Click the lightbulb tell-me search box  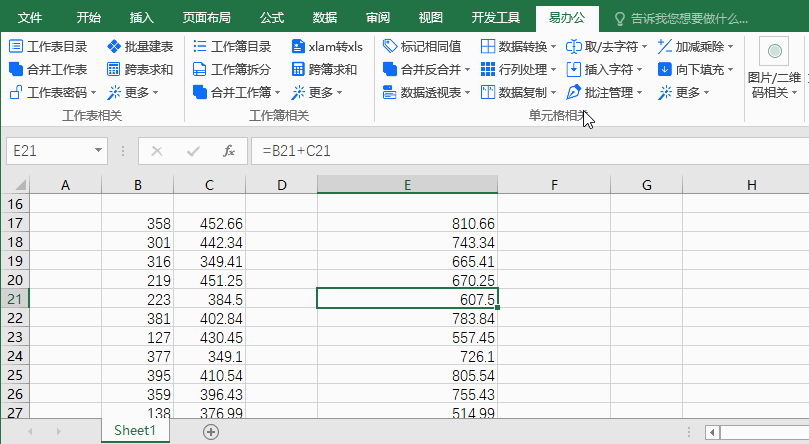click(681, 19)
